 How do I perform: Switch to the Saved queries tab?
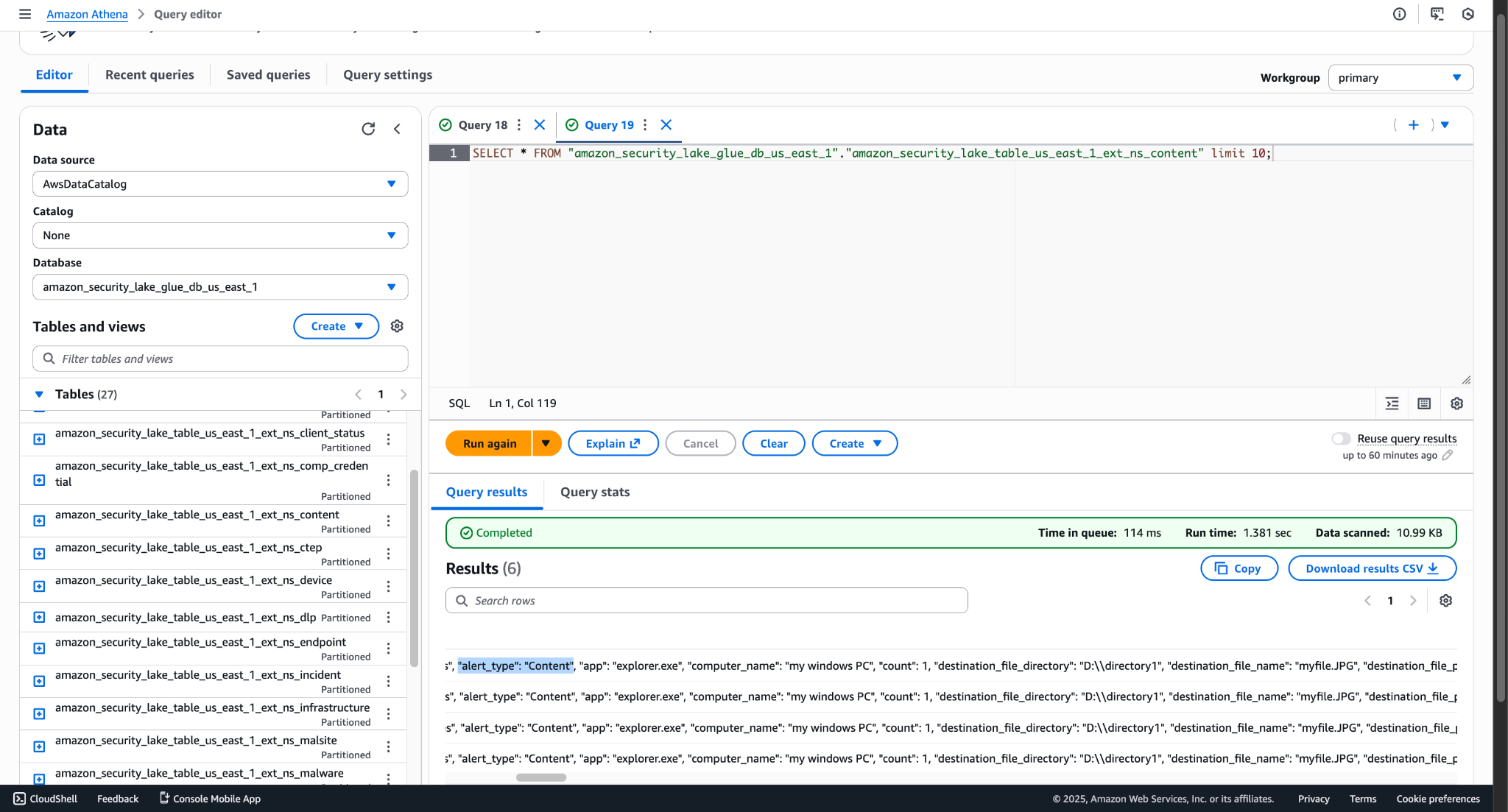(x=268, y=75)
